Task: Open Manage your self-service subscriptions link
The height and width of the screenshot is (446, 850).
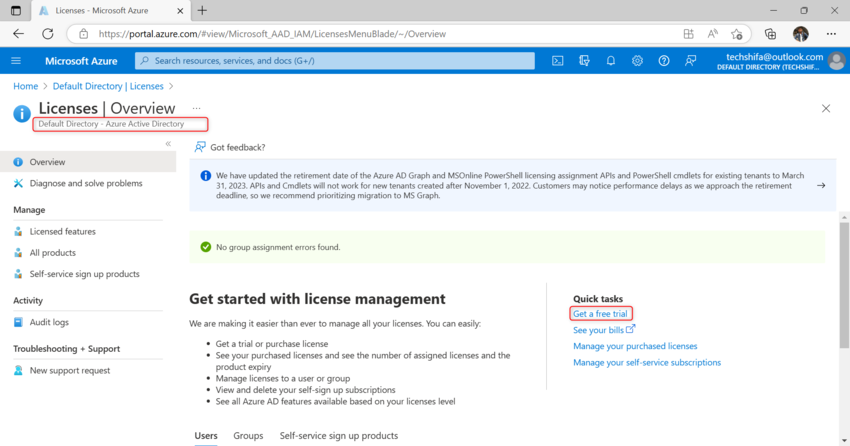Action: point(647,362)
